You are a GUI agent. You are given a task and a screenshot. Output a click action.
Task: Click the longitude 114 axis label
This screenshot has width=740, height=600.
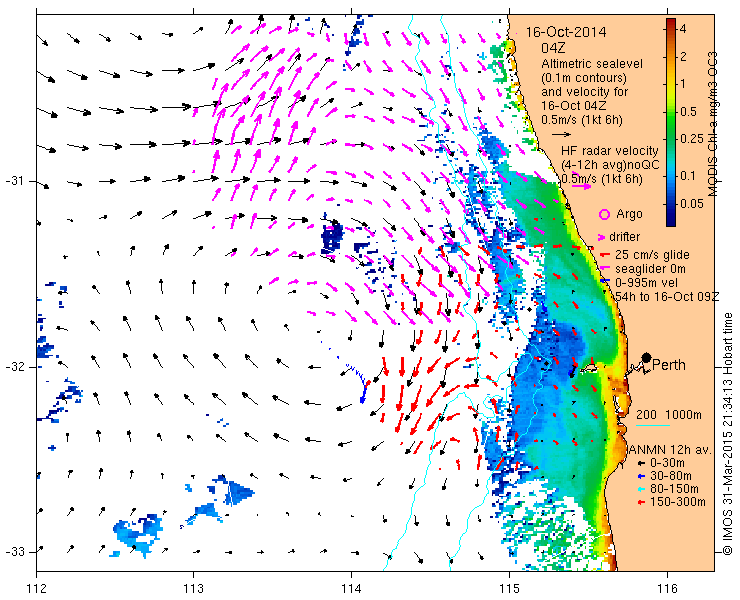351,589
